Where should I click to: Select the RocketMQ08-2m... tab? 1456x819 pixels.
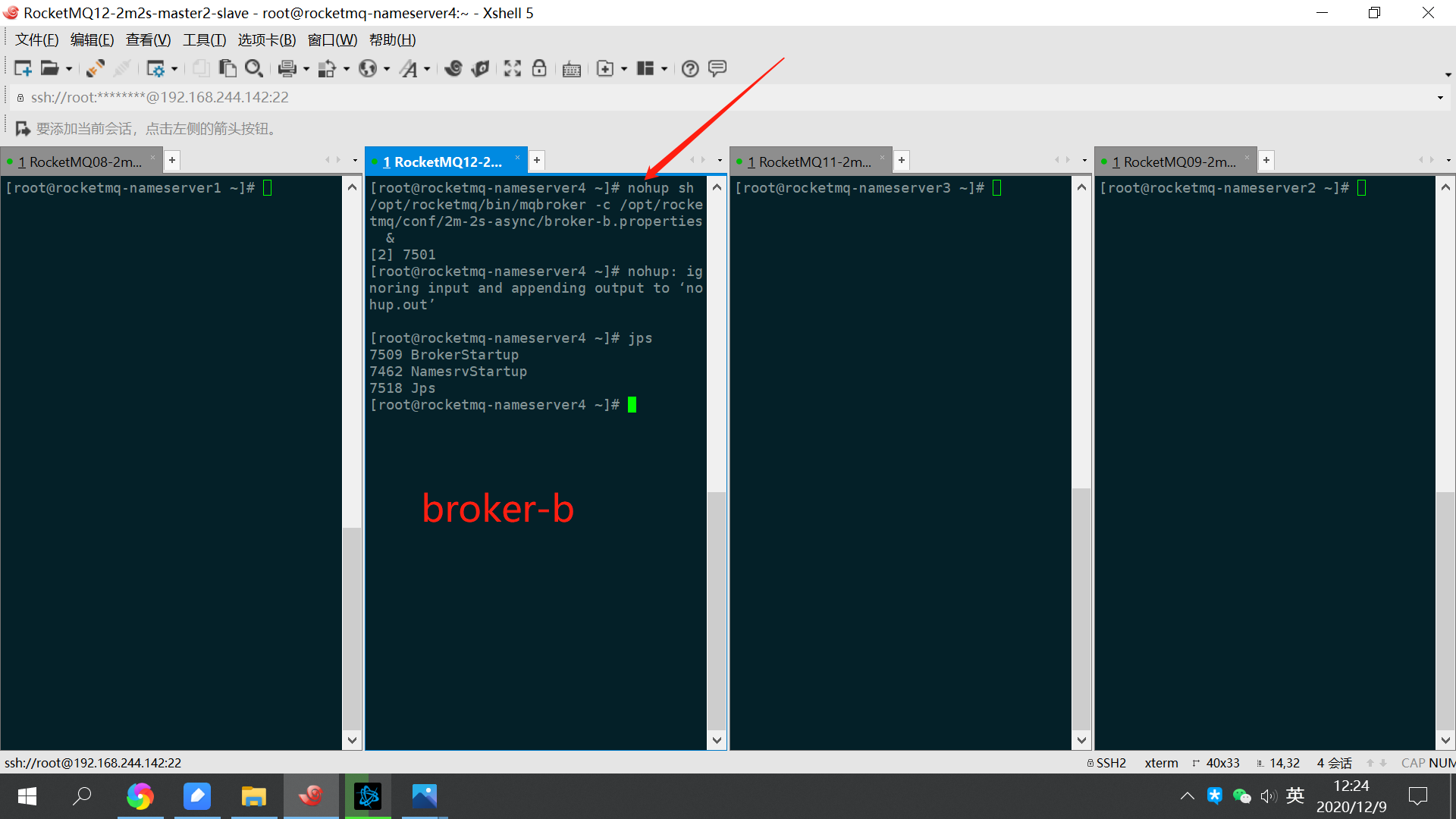click(80, 162)
